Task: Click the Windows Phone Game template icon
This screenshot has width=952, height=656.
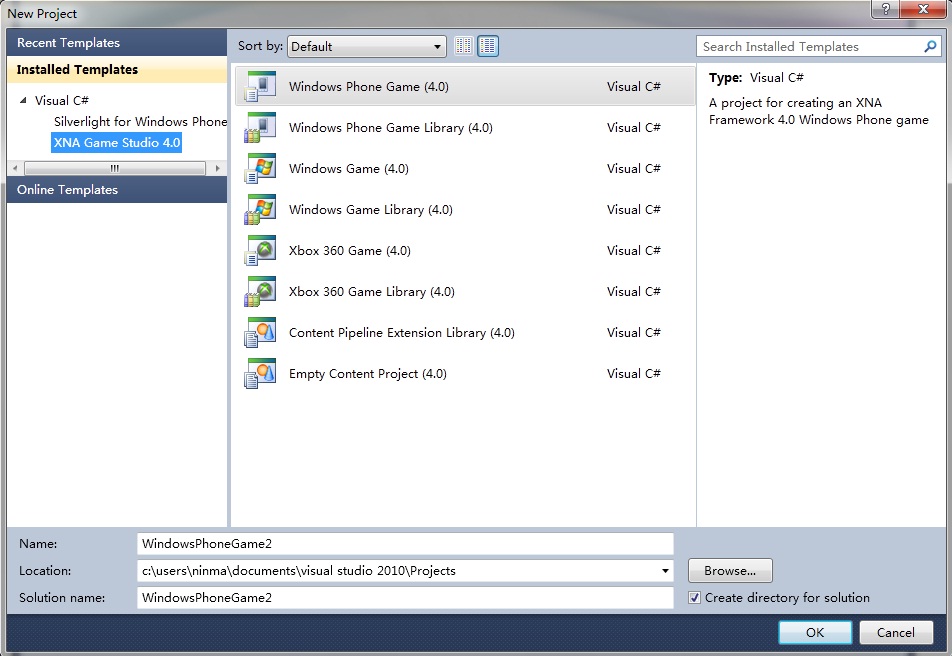Action: point(260,87)
